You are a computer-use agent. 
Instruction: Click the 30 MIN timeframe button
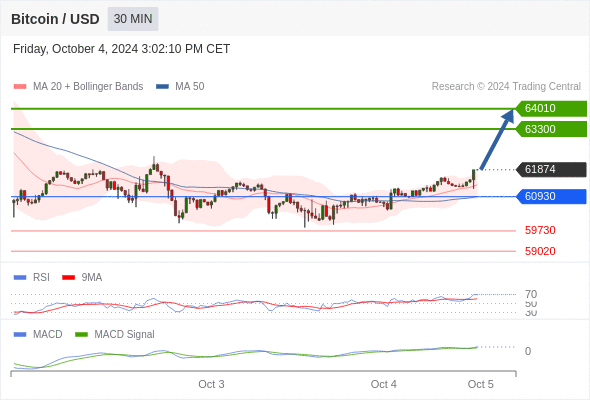click(133, 19)
